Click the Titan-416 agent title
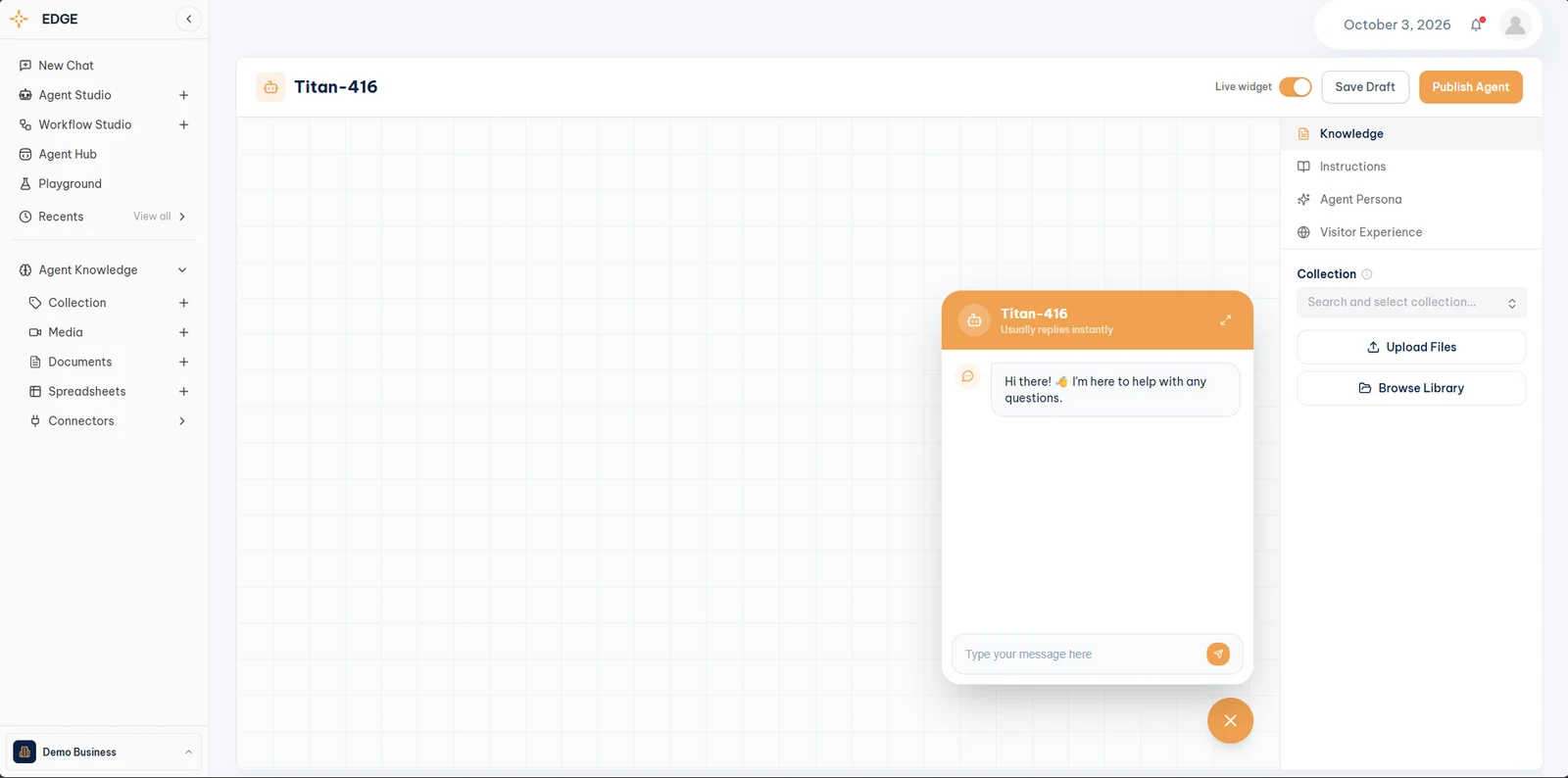This screenshot has height=778, width=1568. coord(336,86)
